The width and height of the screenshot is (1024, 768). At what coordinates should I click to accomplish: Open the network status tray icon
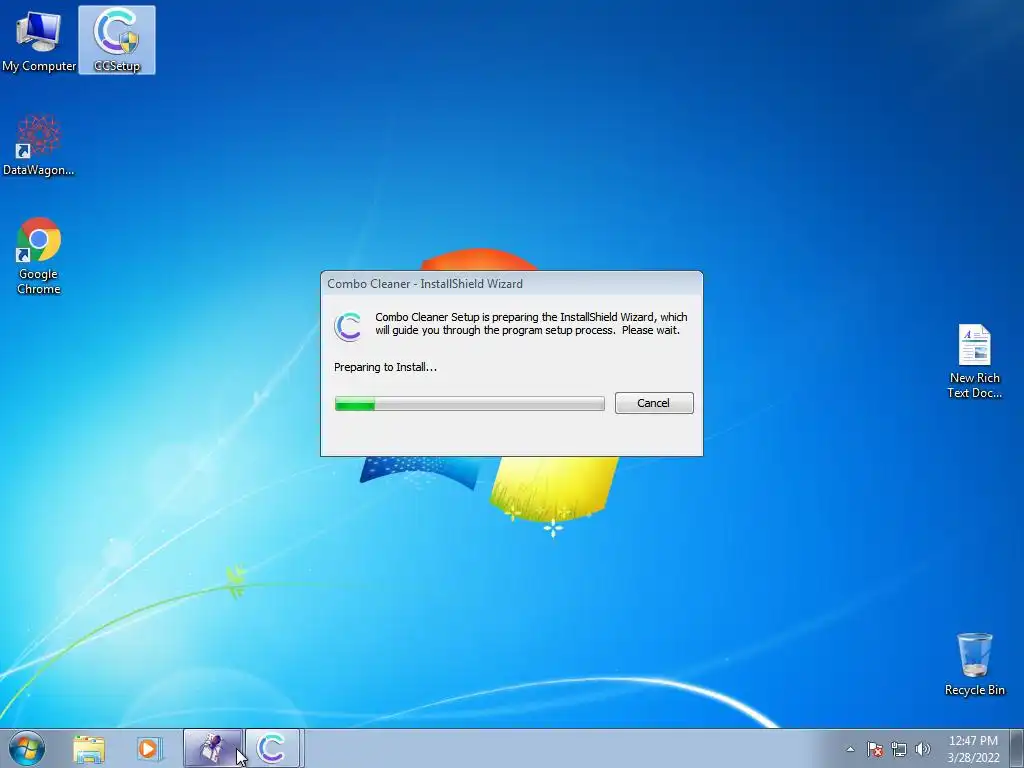pos(899,749)
